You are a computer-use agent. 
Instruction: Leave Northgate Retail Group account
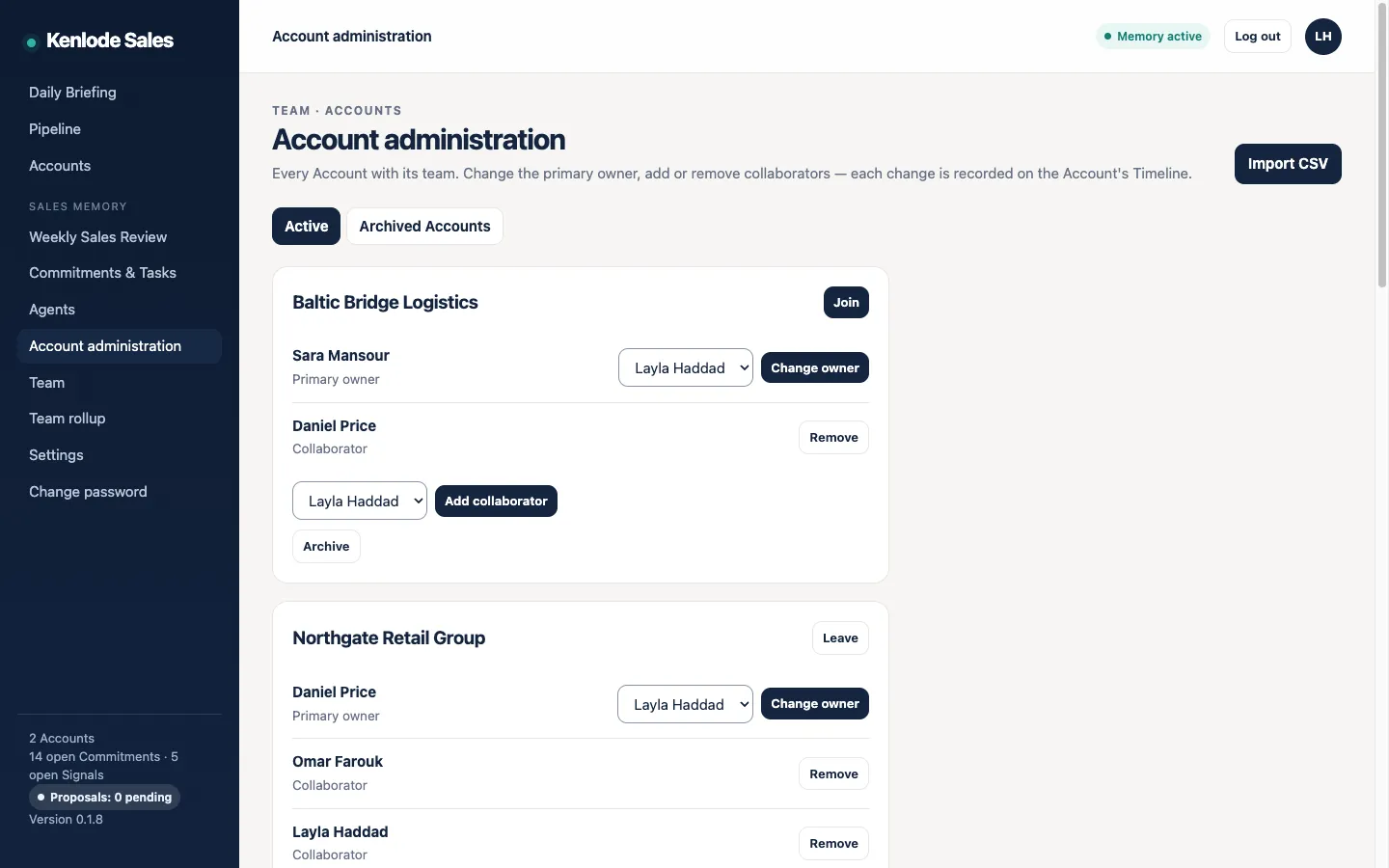[840, 638]
